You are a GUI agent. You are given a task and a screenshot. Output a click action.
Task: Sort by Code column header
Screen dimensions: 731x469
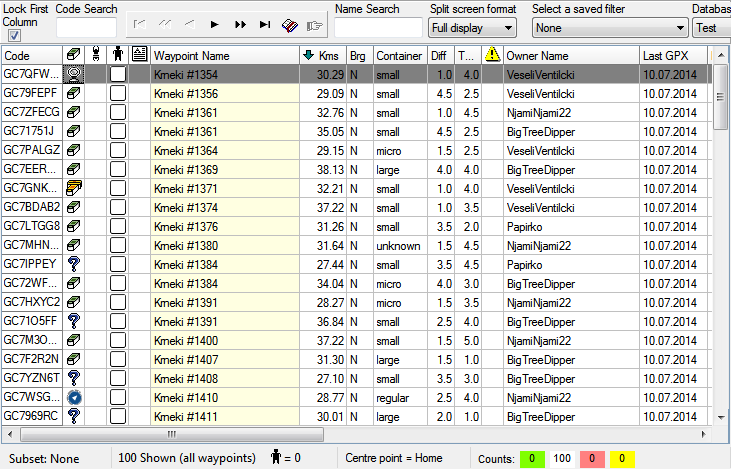click(32, 55)
